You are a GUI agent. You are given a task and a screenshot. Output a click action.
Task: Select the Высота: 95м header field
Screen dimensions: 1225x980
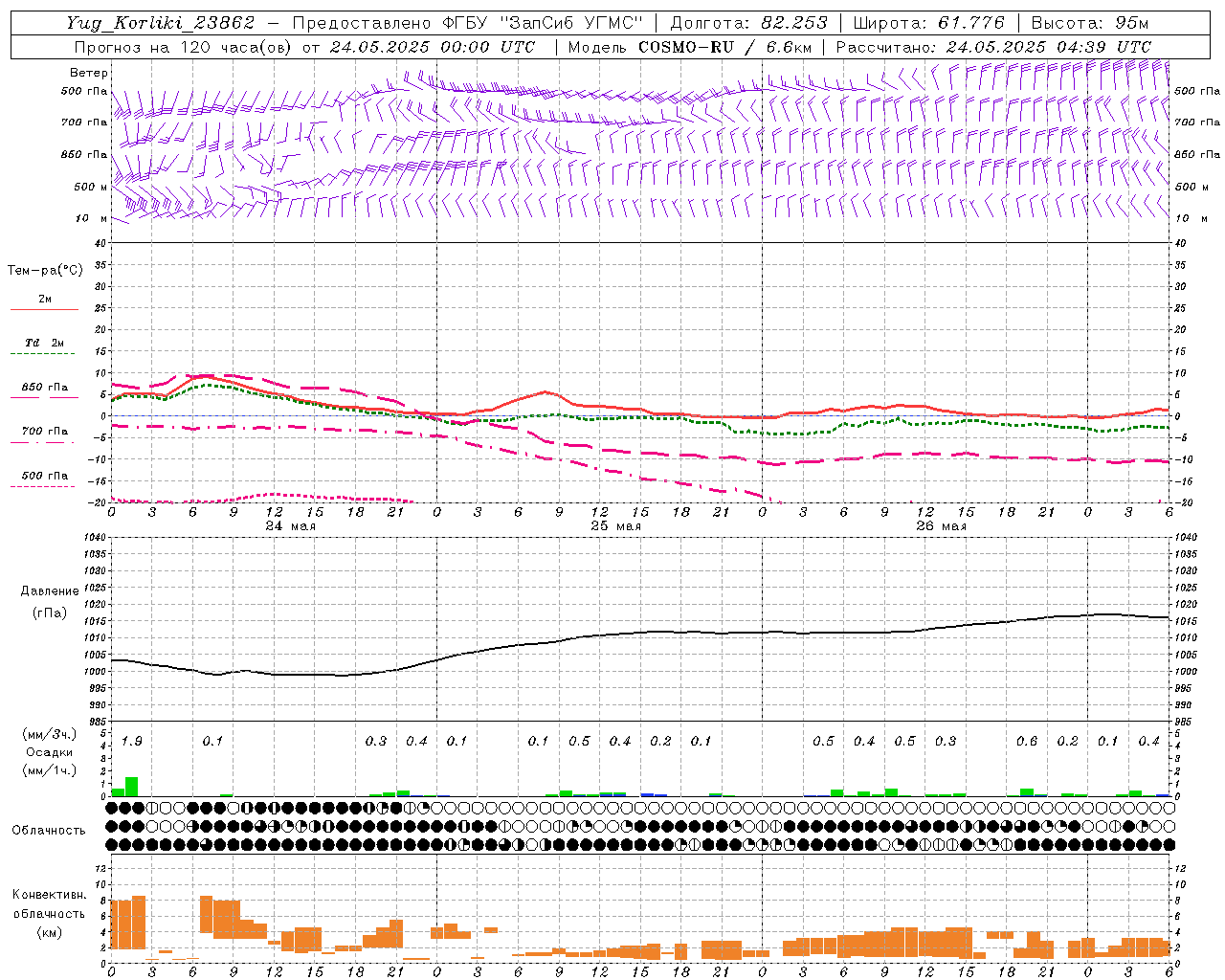1089,23
